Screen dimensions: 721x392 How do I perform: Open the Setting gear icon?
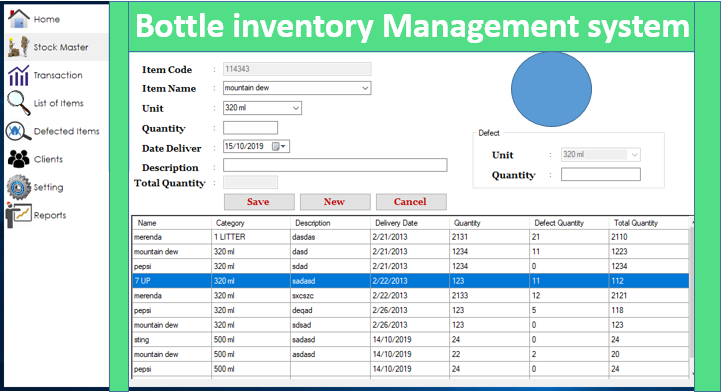click(18, 187)
